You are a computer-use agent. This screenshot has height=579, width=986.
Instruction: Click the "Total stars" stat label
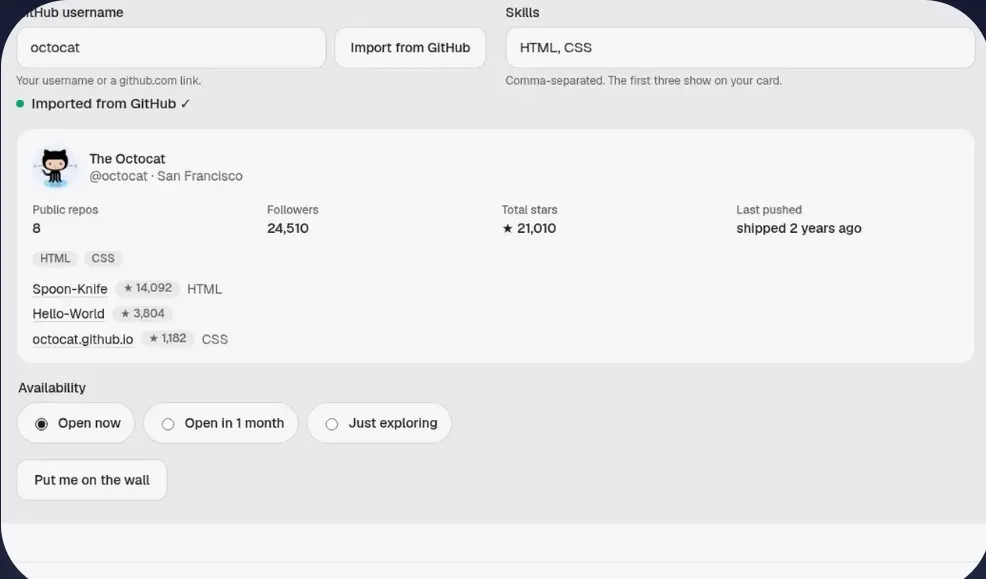[x=529, y=210]
